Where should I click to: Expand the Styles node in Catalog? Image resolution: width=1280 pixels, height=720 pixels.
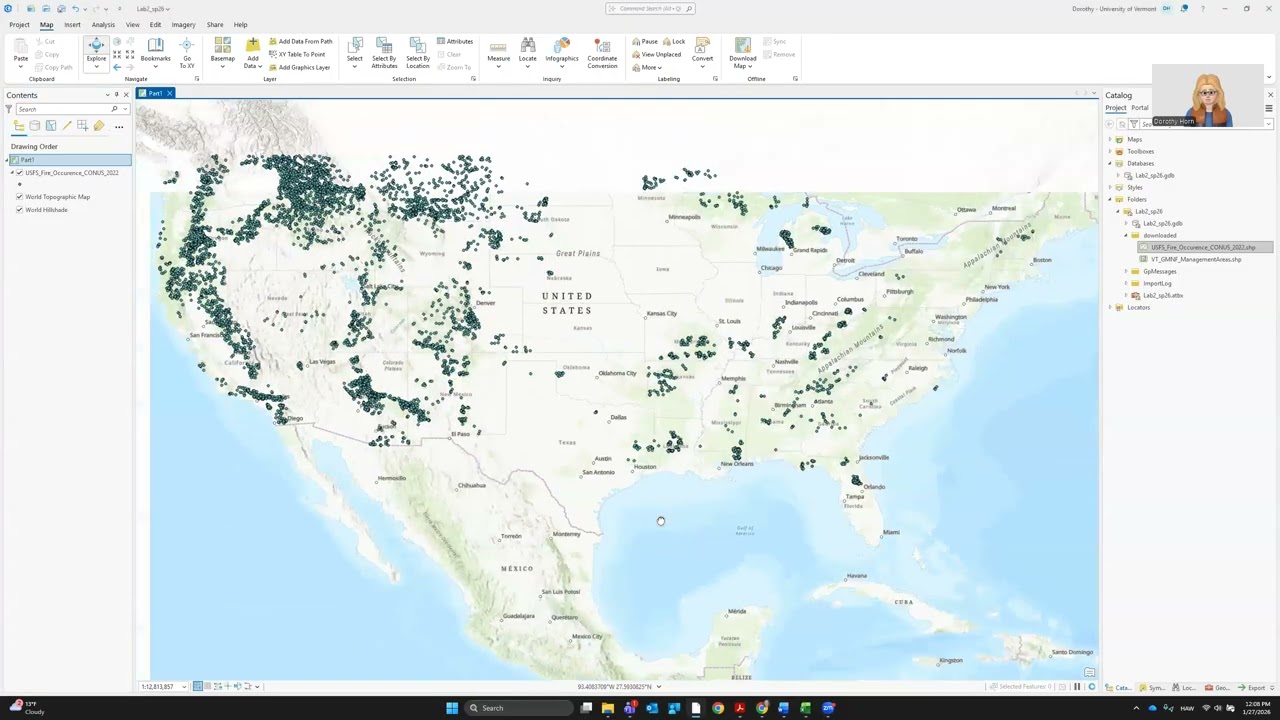[x=1110, y=188]
